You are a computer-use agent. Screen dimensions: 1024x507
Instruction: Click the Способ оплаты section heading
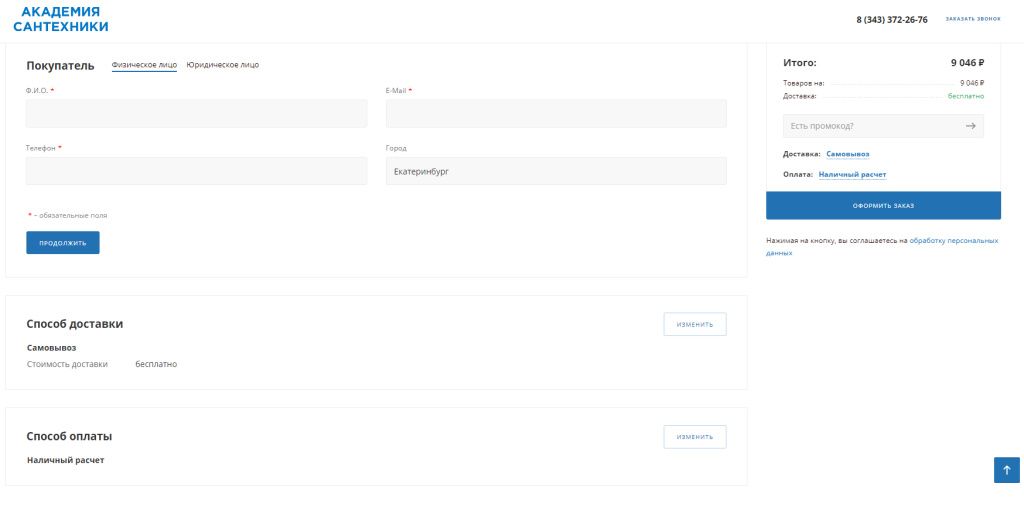[69, 437]
